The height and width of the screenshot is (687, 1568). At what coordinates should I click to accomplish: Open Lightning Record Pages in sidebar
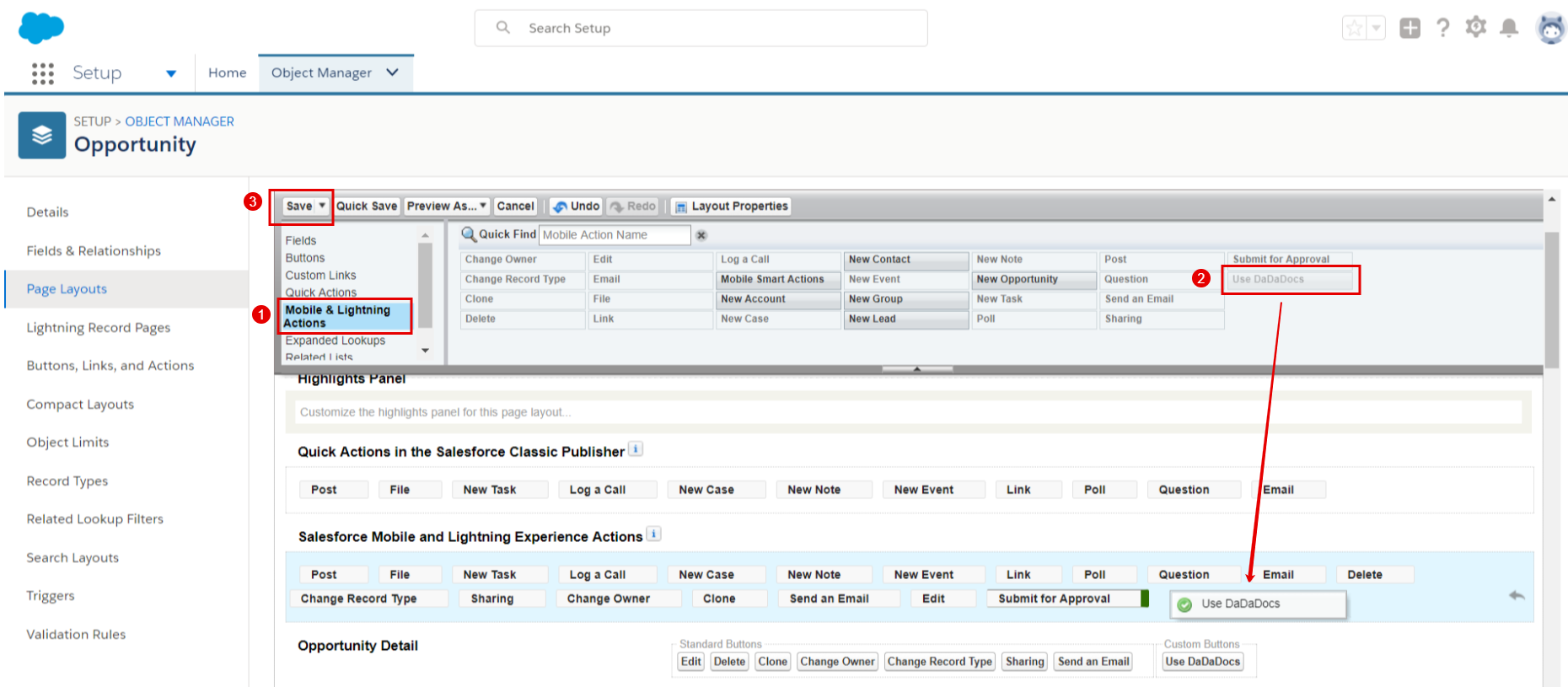tap(99, 328)
